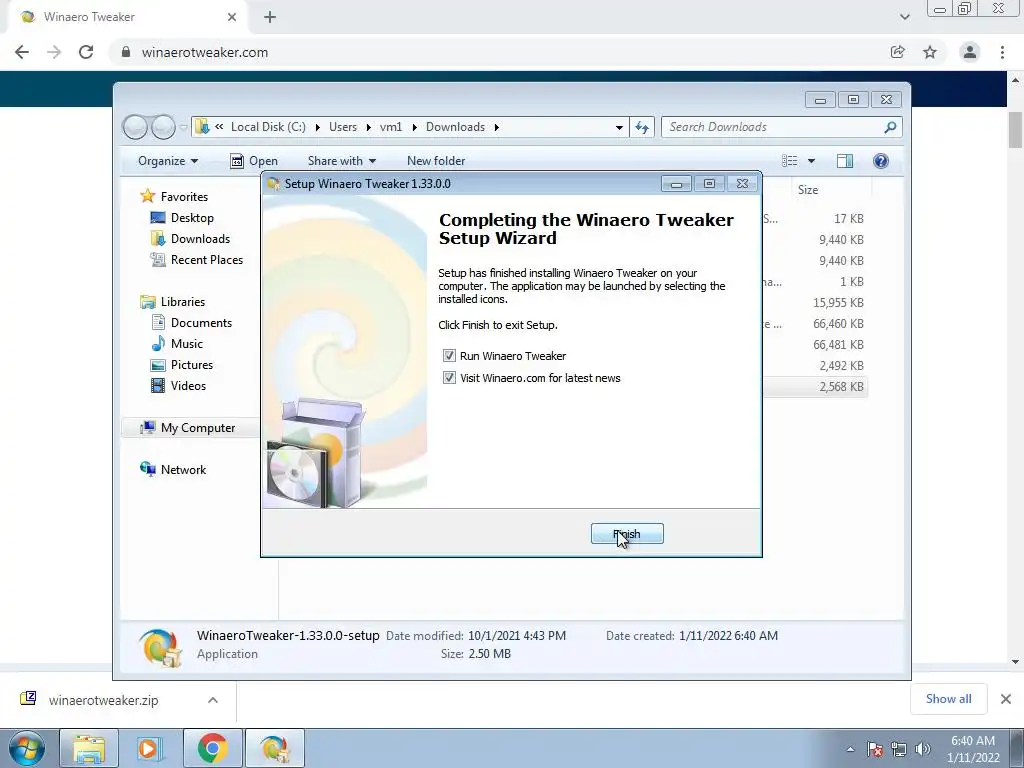Click Show all downloads button

pyautogui.click(x=948, y=699)
